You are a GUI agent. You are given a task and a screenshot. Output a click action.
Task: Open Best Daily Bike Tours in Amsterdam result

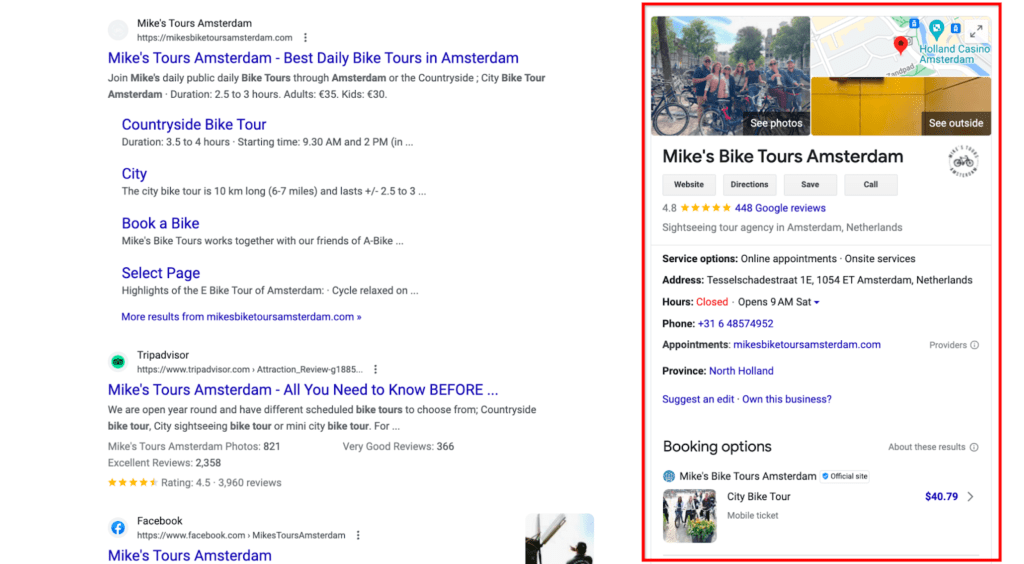point(313,58)
